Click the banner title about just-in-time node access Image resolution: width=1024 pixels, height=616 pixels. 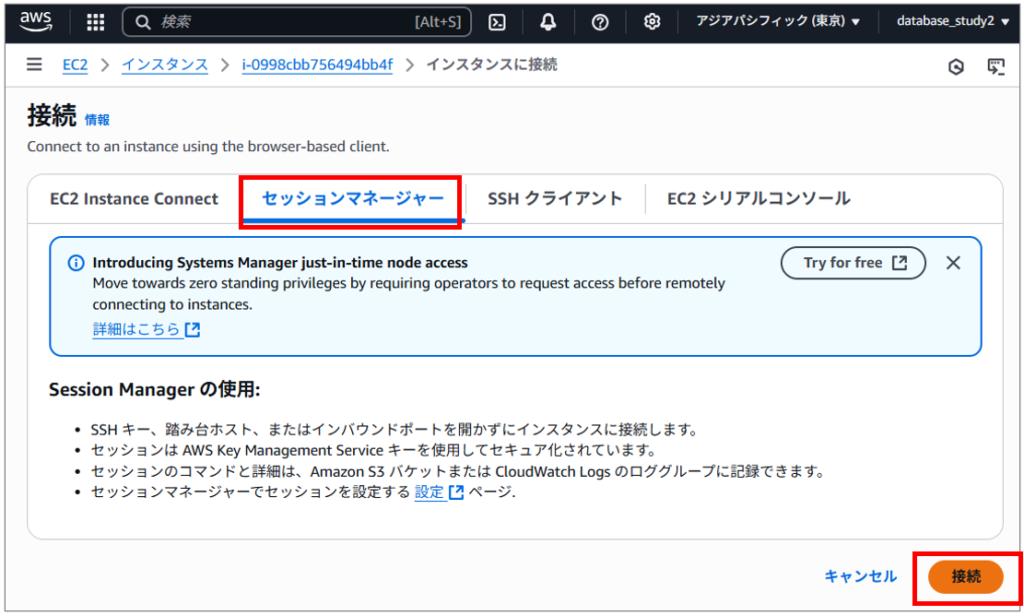(x=280, y=263)
